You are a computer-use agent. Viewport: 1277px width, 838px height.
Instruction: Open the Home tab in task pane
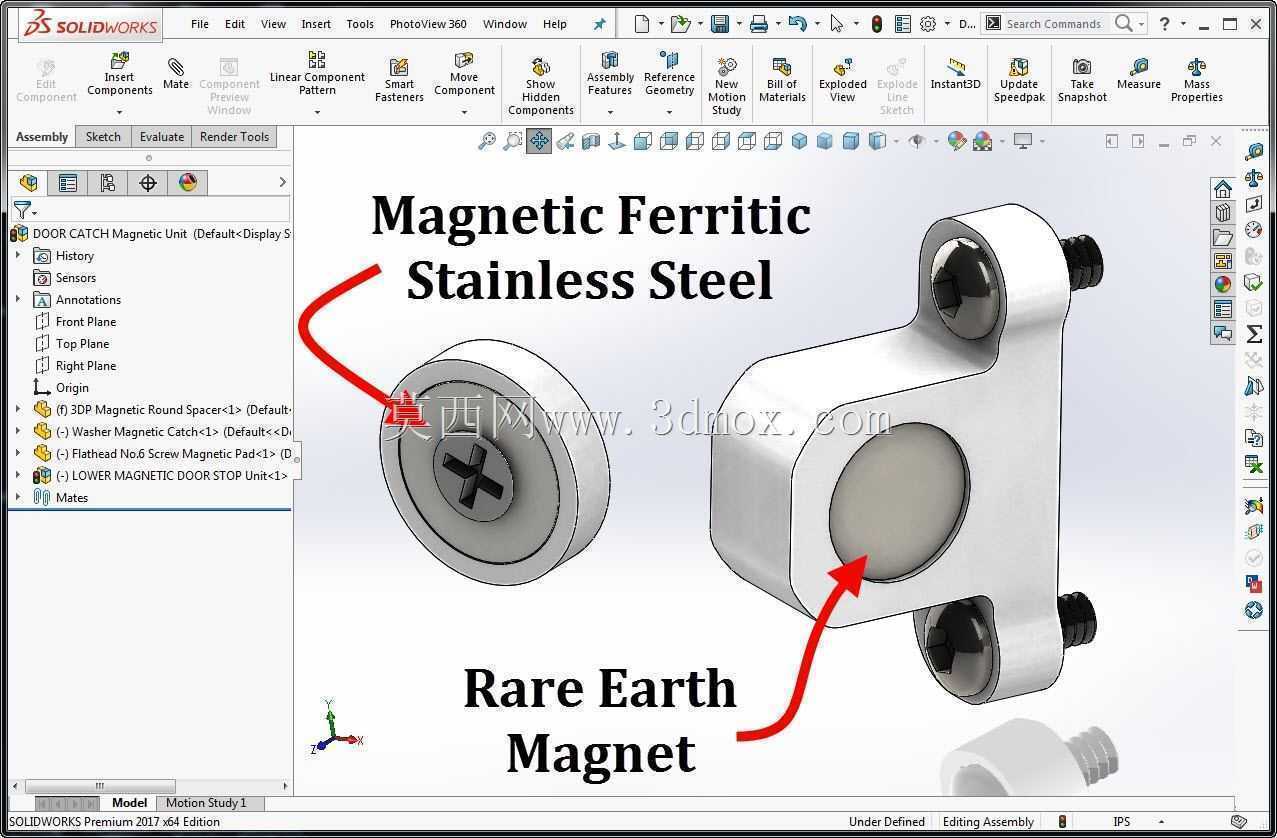(x=1223, y=189)
